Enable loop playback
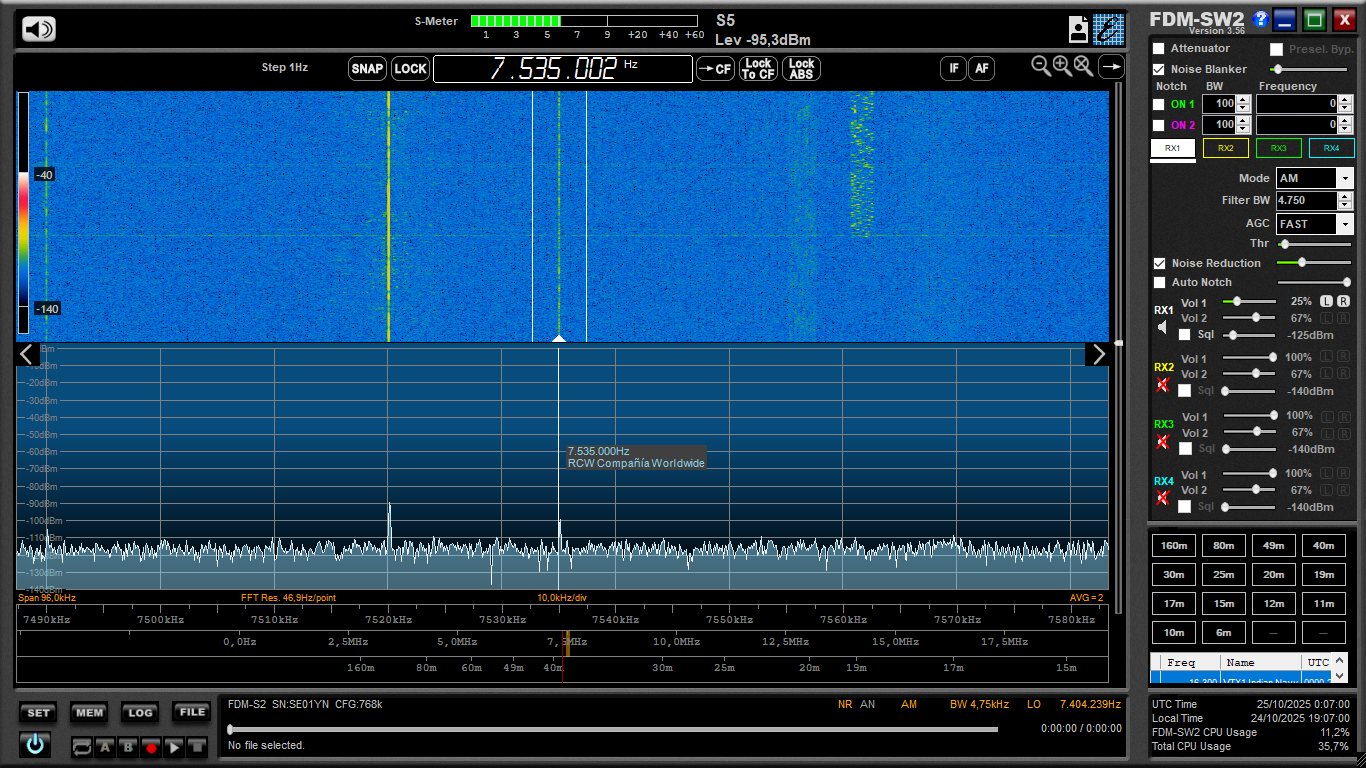 click(81, 747)
